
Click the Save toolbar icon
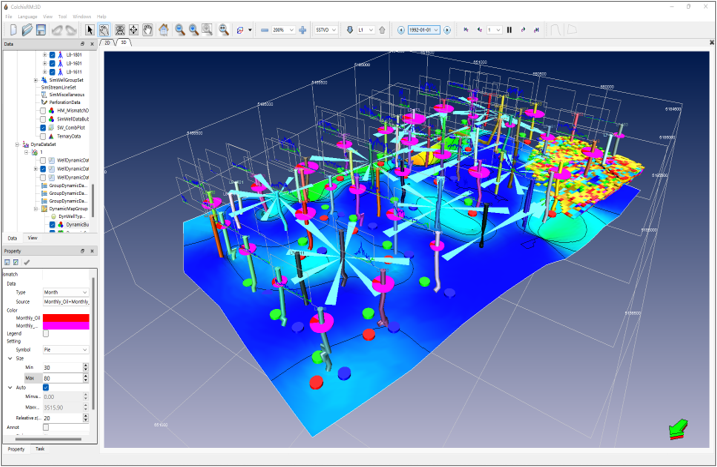point(41,30)
